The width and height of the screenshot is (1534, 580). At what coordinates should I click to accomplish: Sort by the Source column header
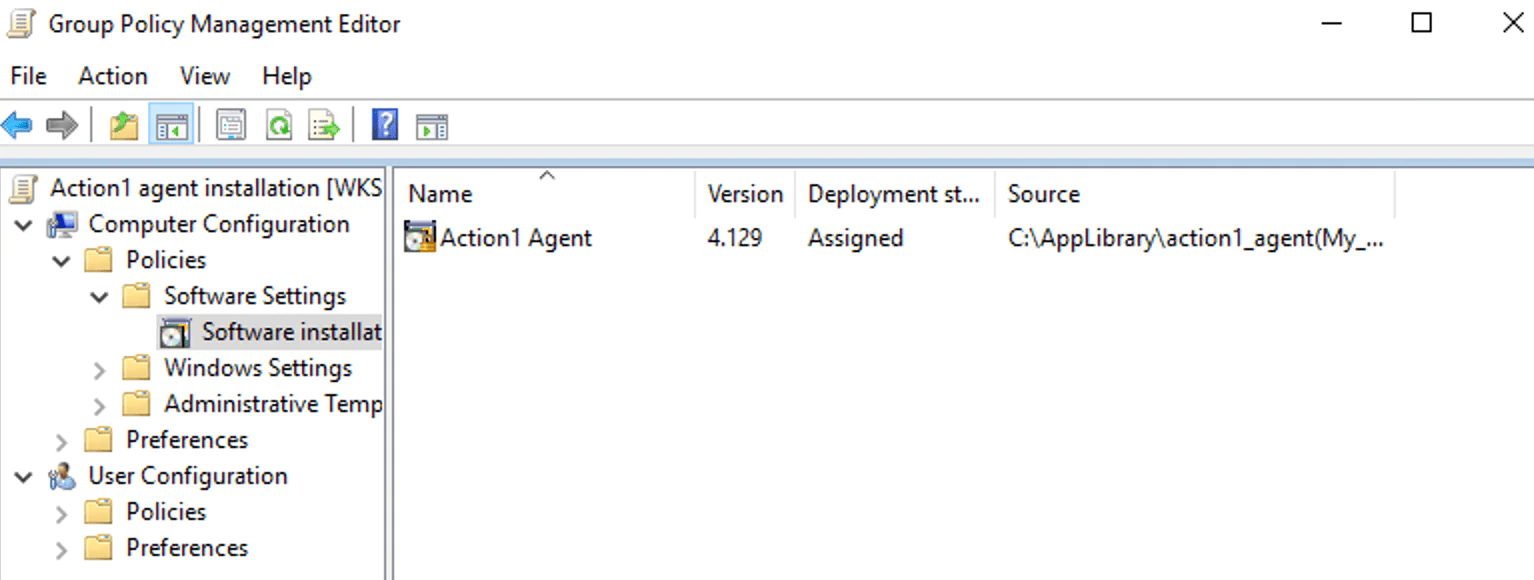pyautogui.click(x=1195, y=194)
